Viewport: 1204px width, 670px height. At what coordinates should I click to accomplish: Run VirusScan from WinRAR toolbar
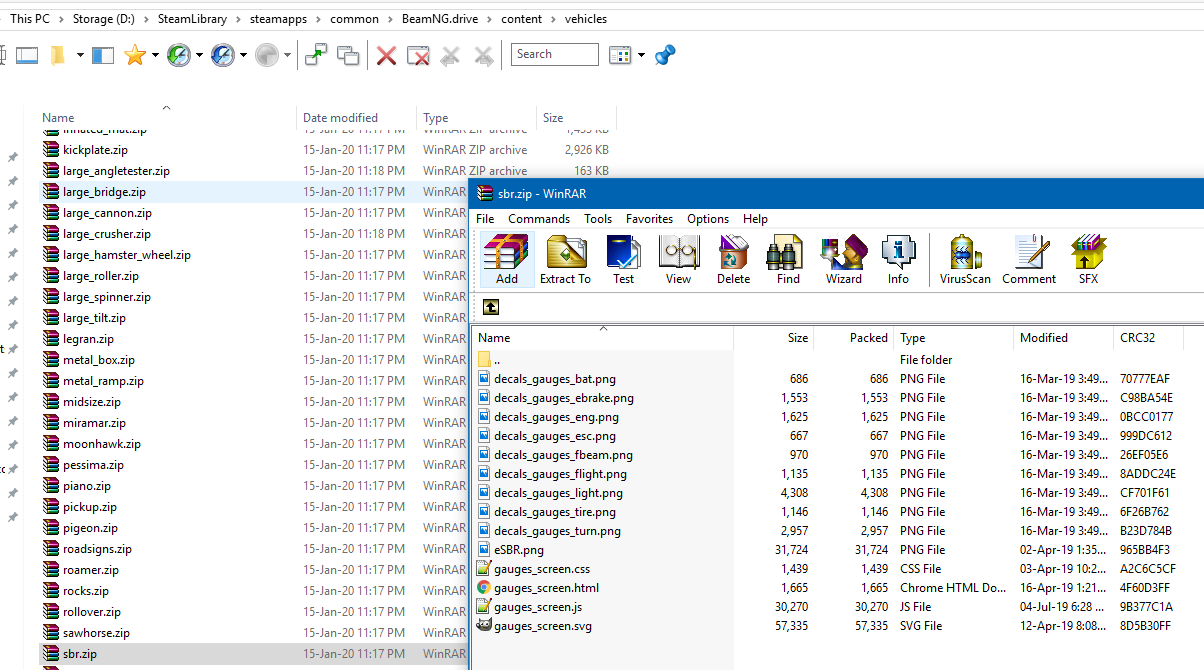(x=965, y=260)
